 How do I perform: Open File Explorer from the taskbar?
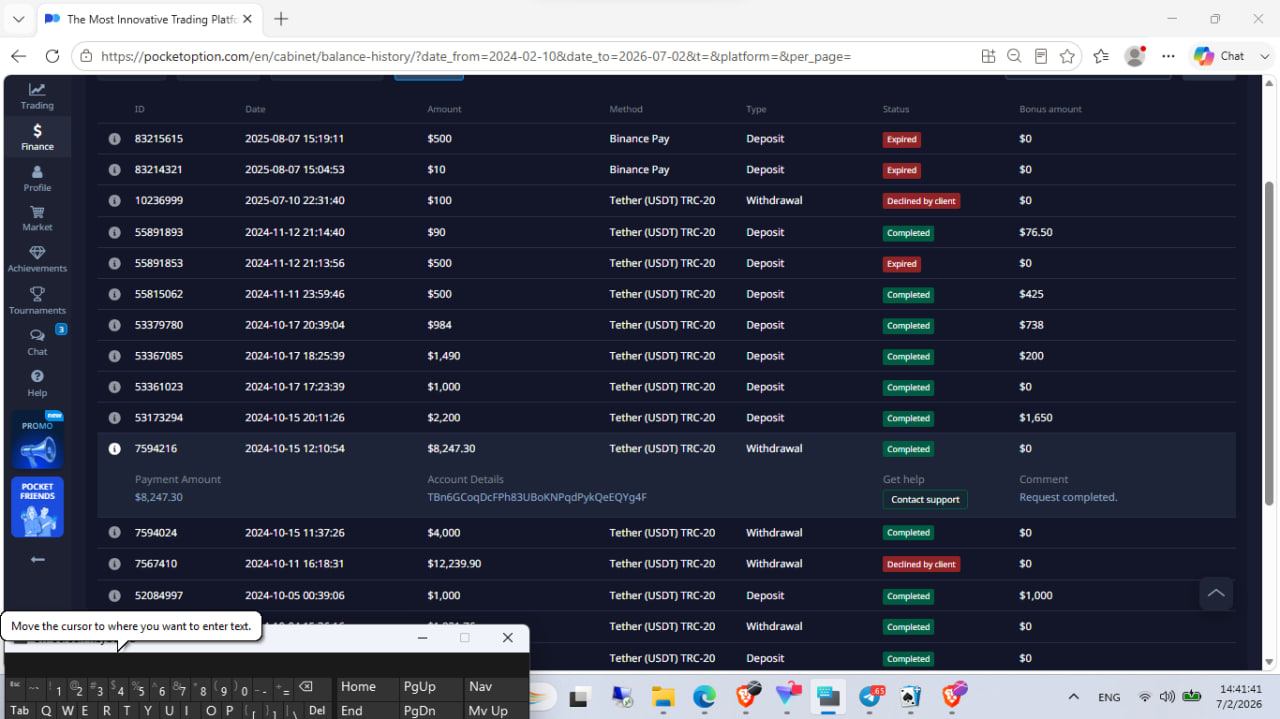click(663, 697)
